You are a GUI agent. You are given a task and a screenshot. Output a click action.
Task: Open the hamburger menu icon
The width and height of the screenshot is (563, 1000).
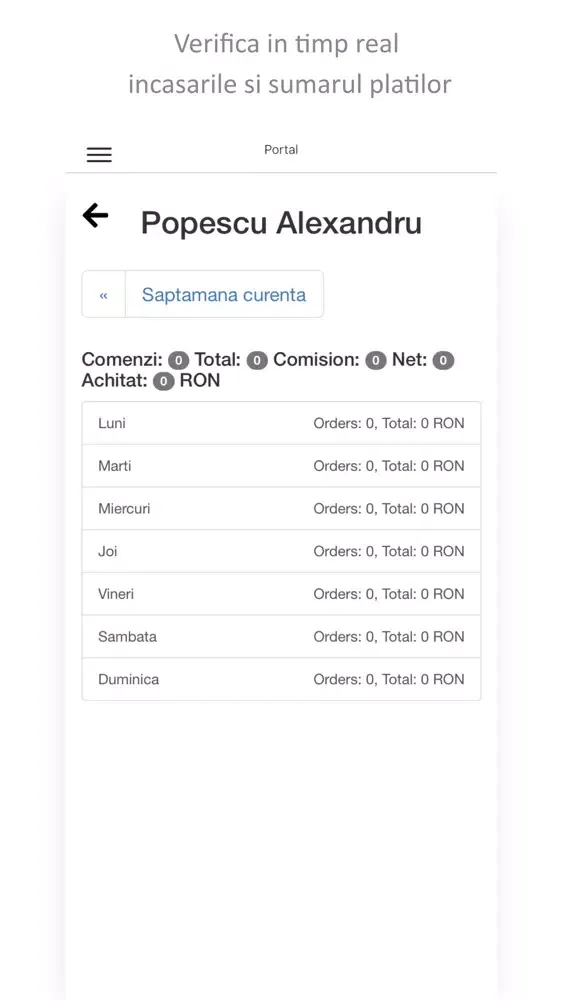pos(99,154)
